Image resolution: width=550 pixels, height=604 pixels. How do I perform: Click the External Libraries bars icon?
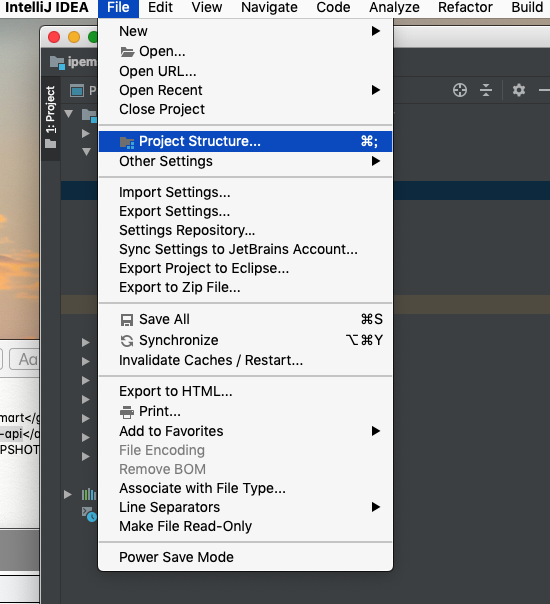click(x=89, y=494)
